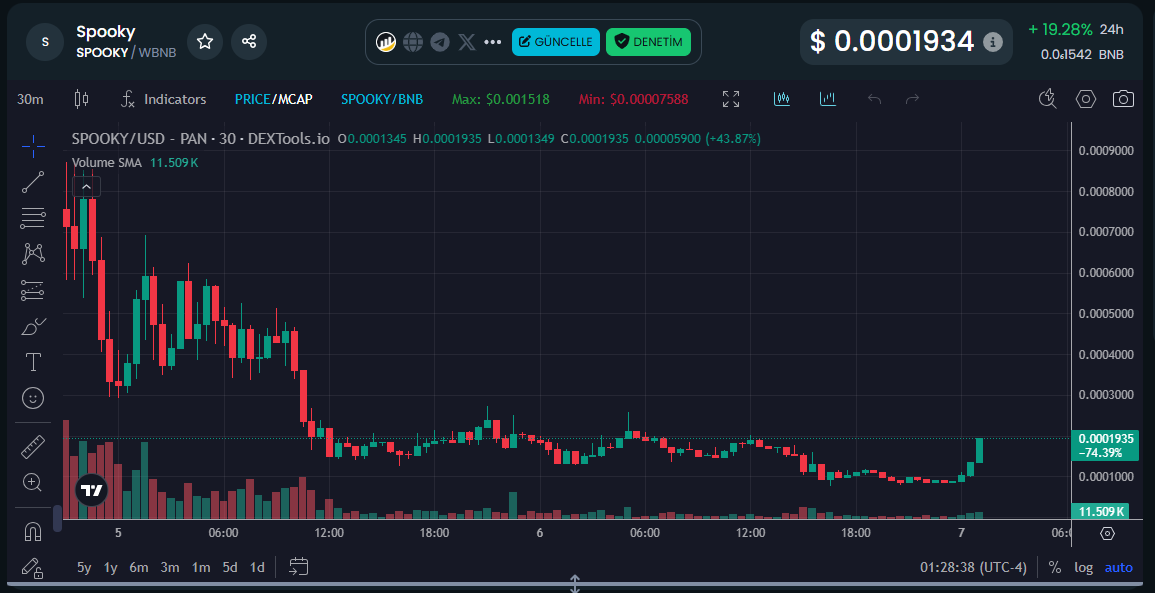
Task: Toggle the candlestick trades overlay icon
Action: coord(782,99)
